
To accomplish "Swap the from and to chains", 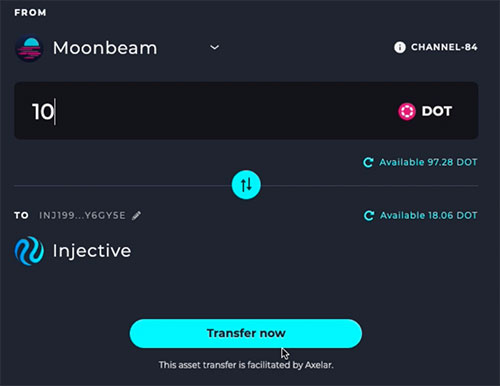I will click(246, 185).
